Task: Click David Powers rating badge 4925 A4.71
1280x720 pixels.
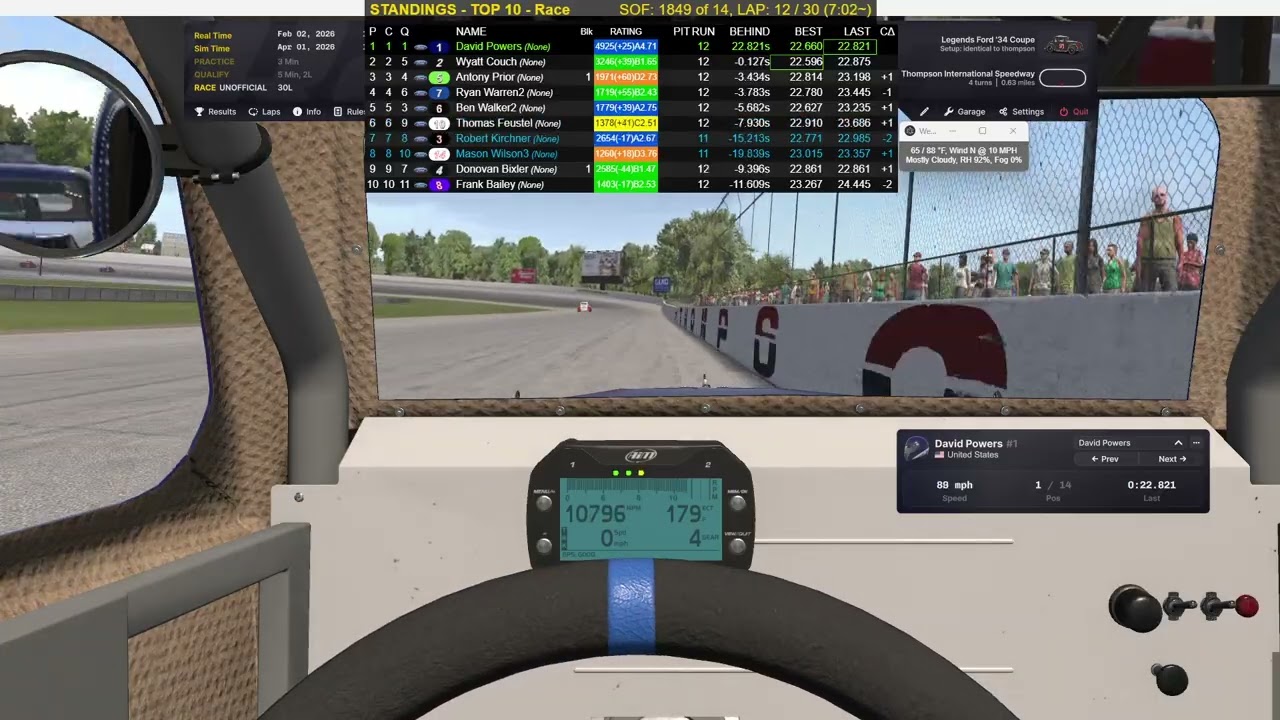Action: coord(626,47)
